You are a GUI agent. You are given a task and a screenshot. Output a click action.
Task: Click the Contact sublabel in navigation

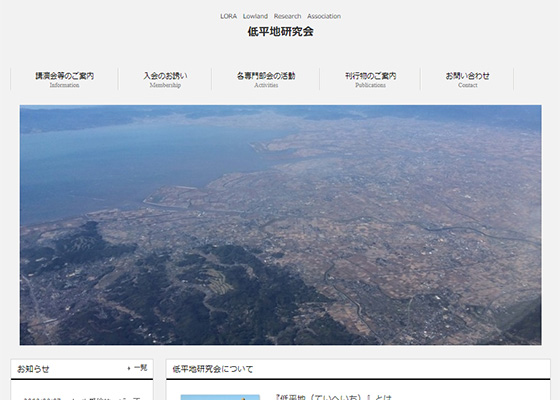(x=468, y=85)
